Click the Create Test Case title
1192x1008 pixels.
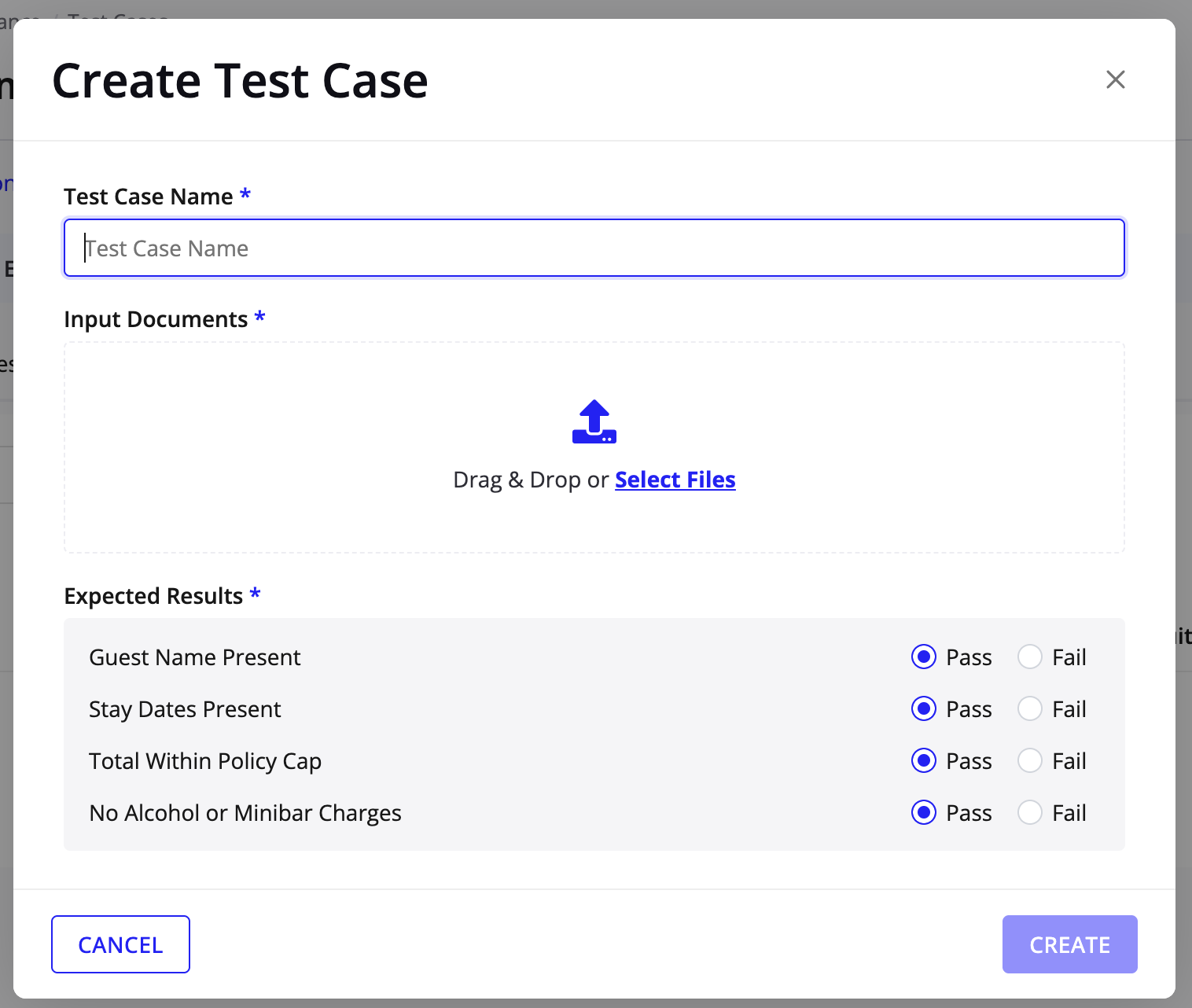[x=240, y=80]
